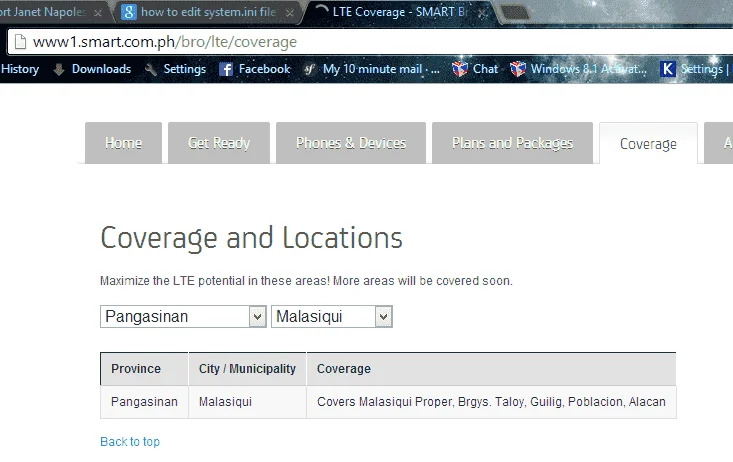Click the Province column header

pyautogui.click(x=144, y=369)
